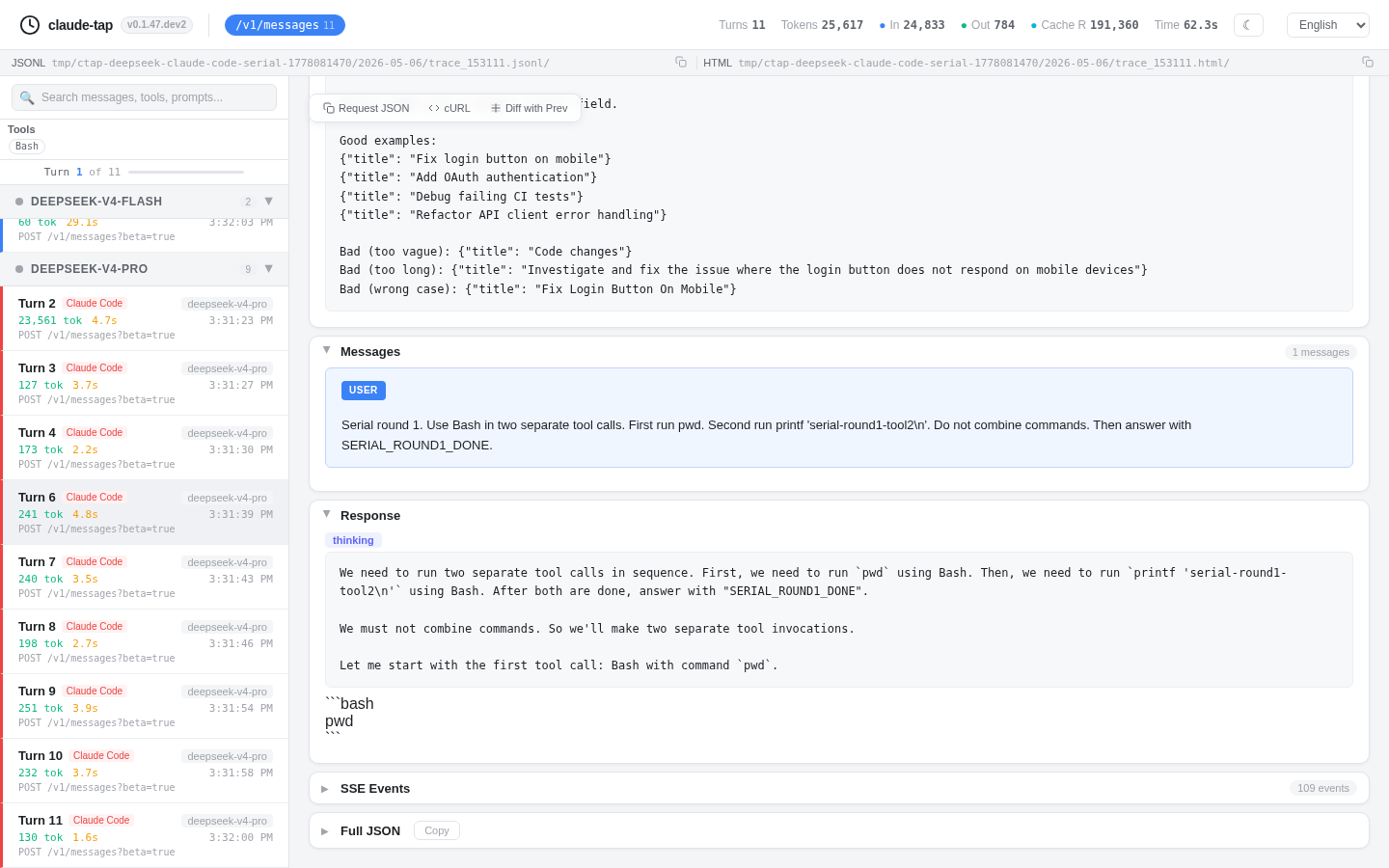Select Turn 4 in the sidebar

[x=145, y=448]
